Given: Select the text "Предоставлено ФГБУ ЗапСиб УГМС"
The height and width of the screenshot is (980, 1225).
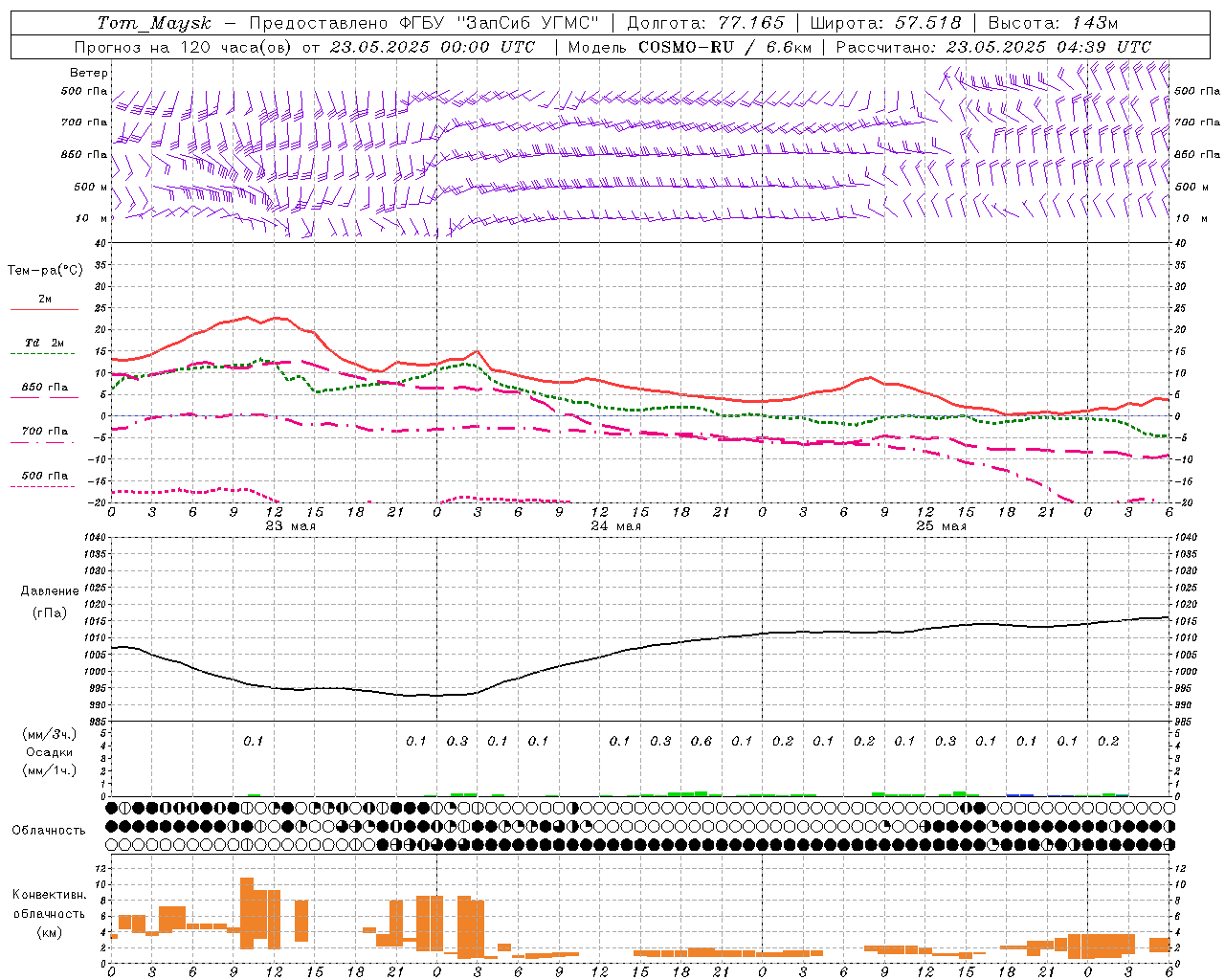Looking at the screenshot, I should [424, 23].
